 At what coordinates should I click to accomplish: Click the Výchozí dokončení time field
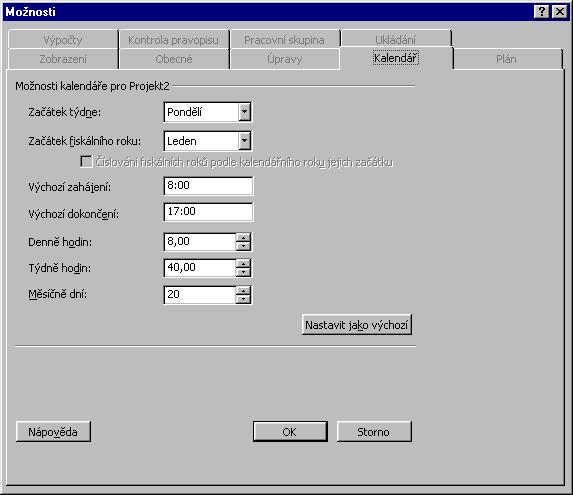208,212
